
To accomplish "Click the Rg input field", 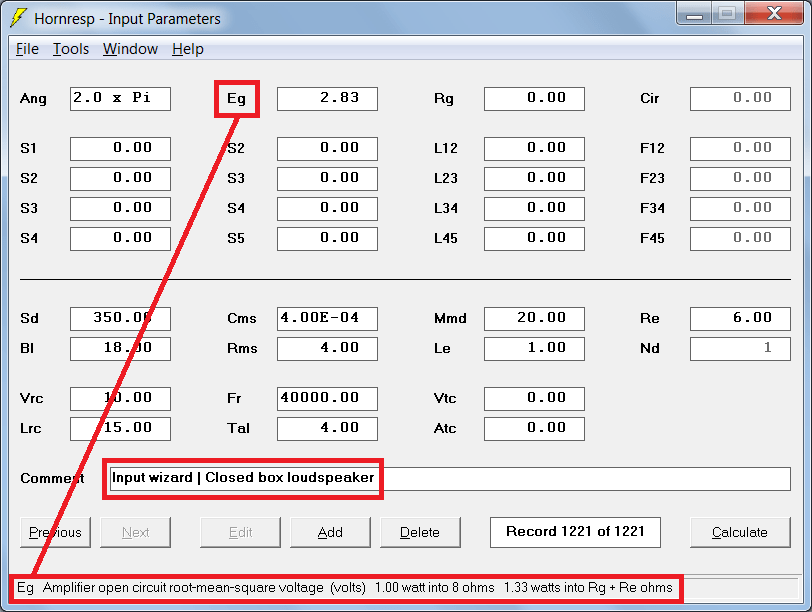I will (534, 98).
